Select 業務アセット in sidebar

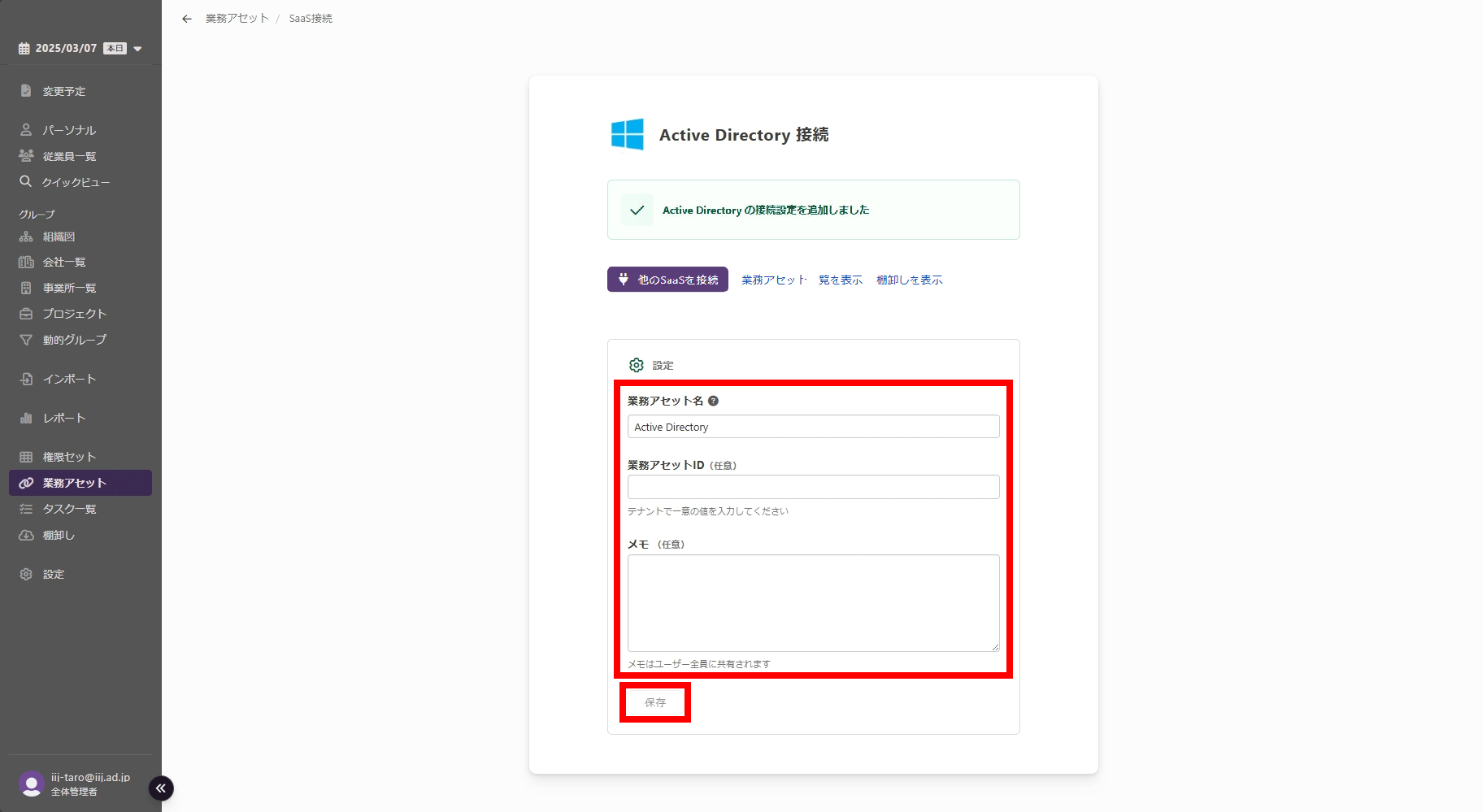pyautogui.click(x=80, y=483)
